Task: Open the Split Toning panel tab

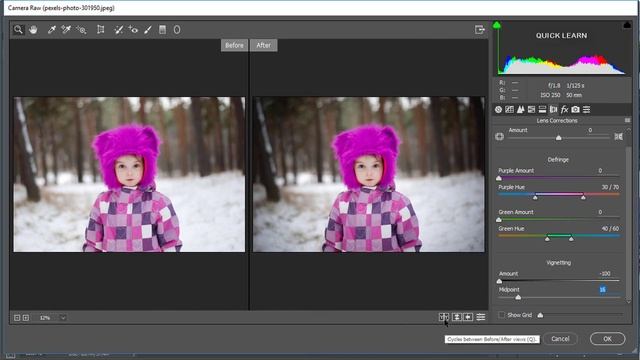Action: 542,109
